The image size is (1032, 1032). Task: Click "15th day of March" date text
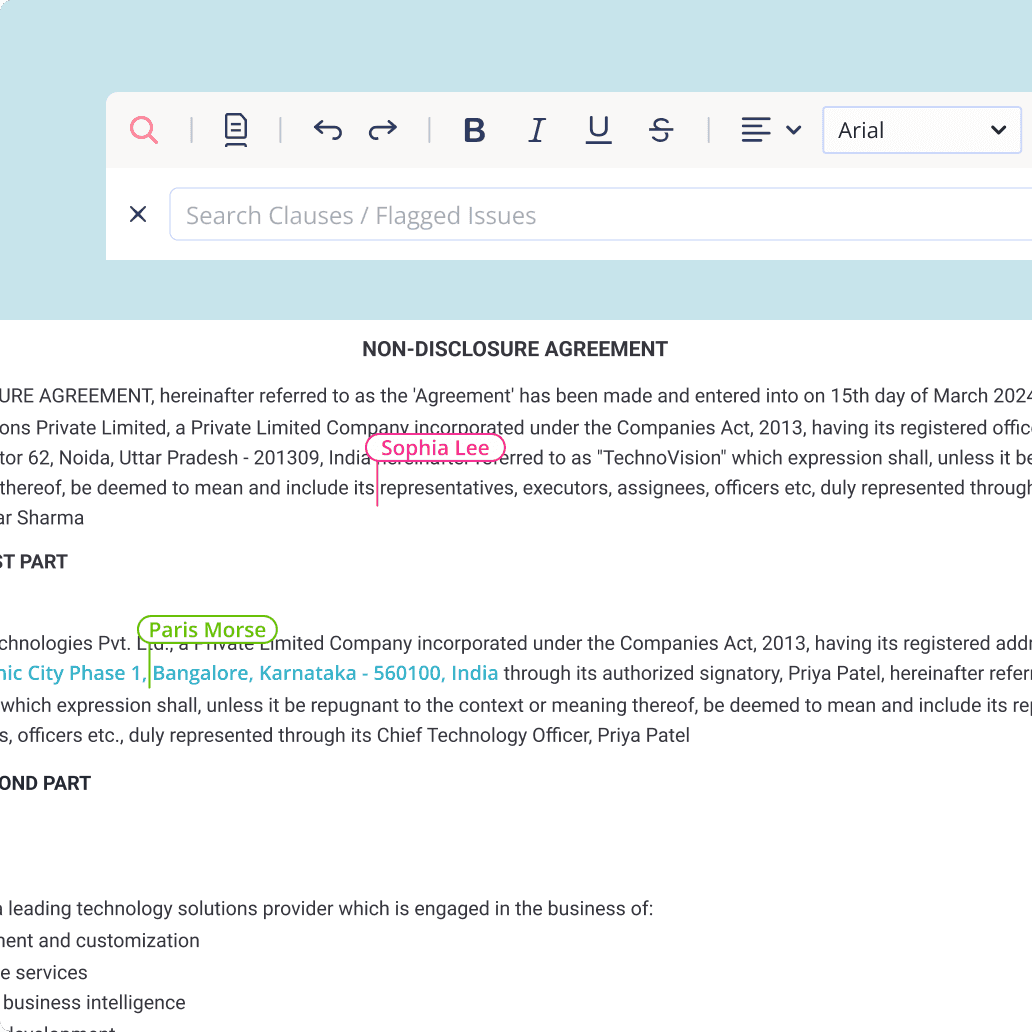pyautogui.click(x=909, y=396)
